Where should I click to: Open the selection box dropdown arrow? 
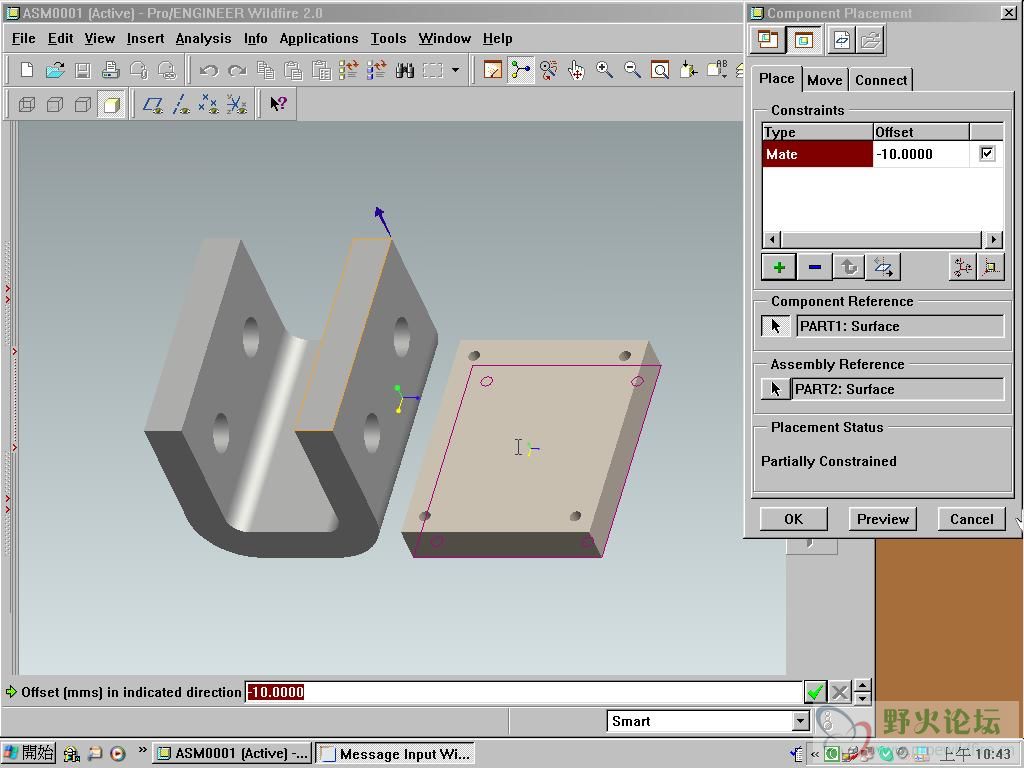click(x=455, y=69)
